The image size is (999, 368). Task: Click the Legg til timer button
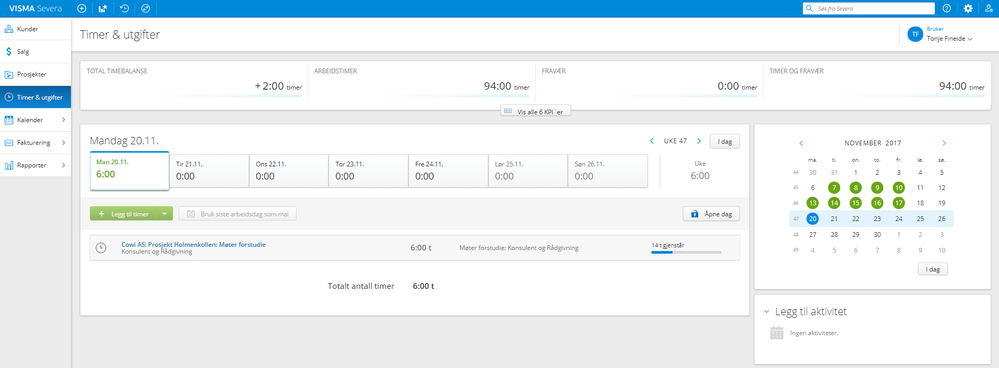(x=124, y=214)
